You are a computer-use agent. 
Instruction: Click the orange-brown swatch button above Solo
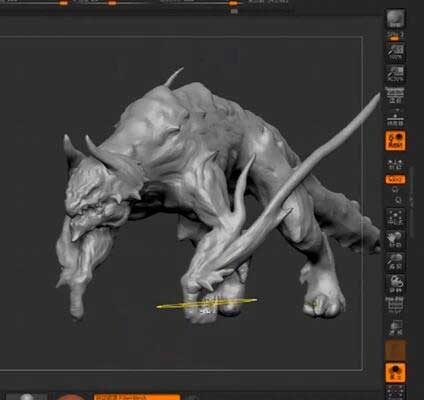(395, 350)
